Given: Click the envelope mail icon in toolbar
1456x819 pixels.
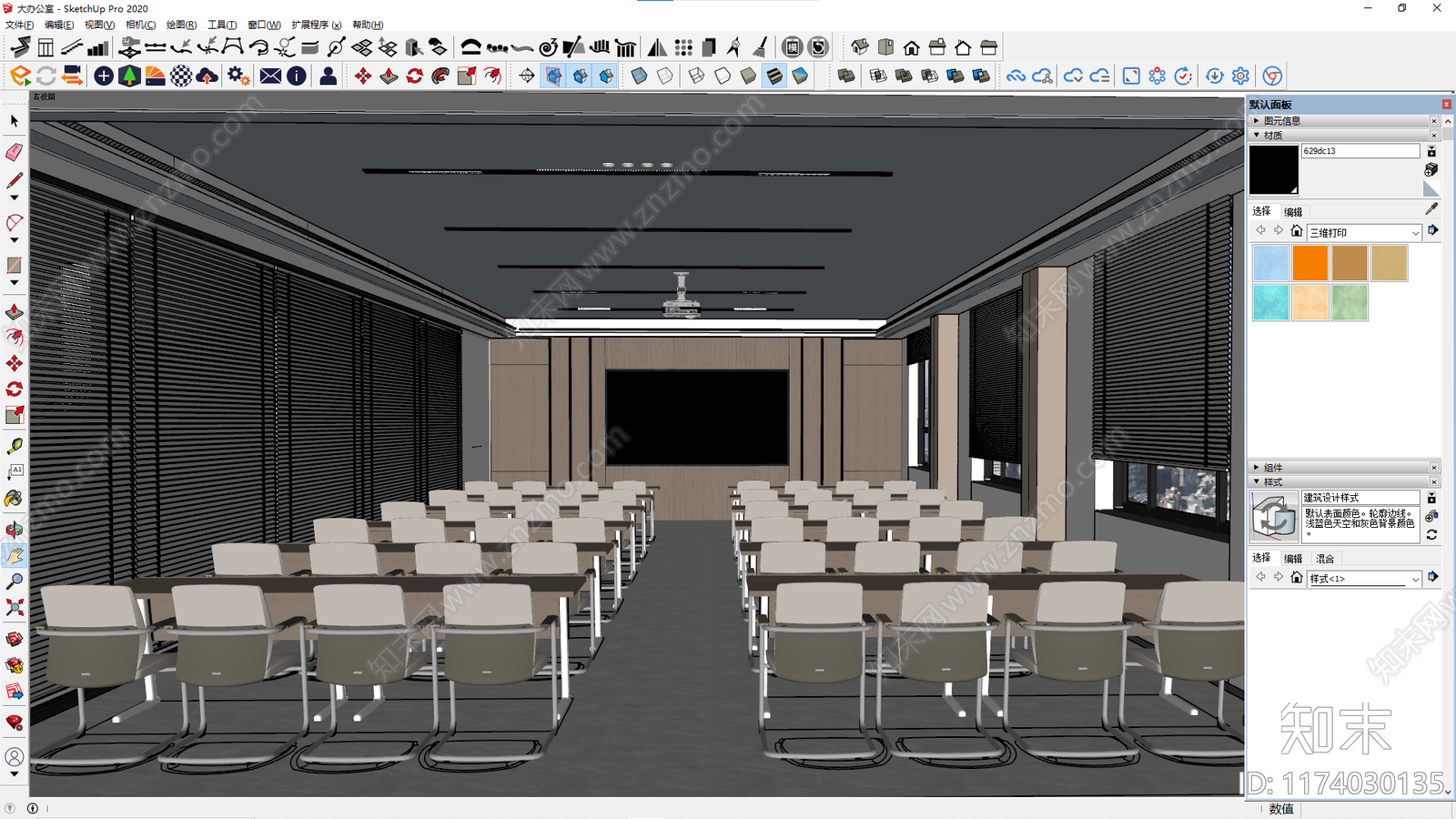Looking at the screenshot, I should [x=270, y=76].
